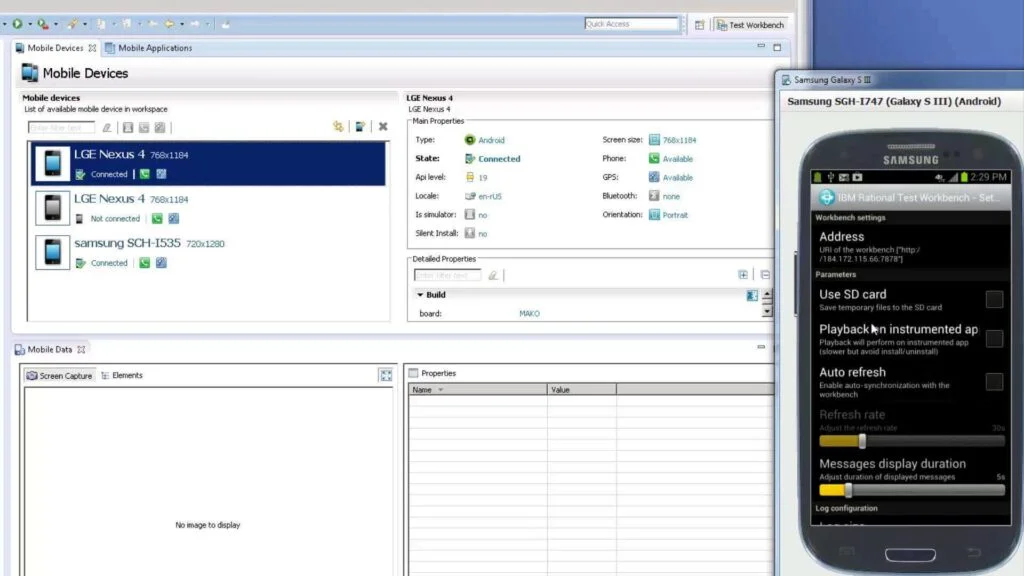Click the MAKO board value
This screenshot has height=576, width=1024.
pos(529,313)
